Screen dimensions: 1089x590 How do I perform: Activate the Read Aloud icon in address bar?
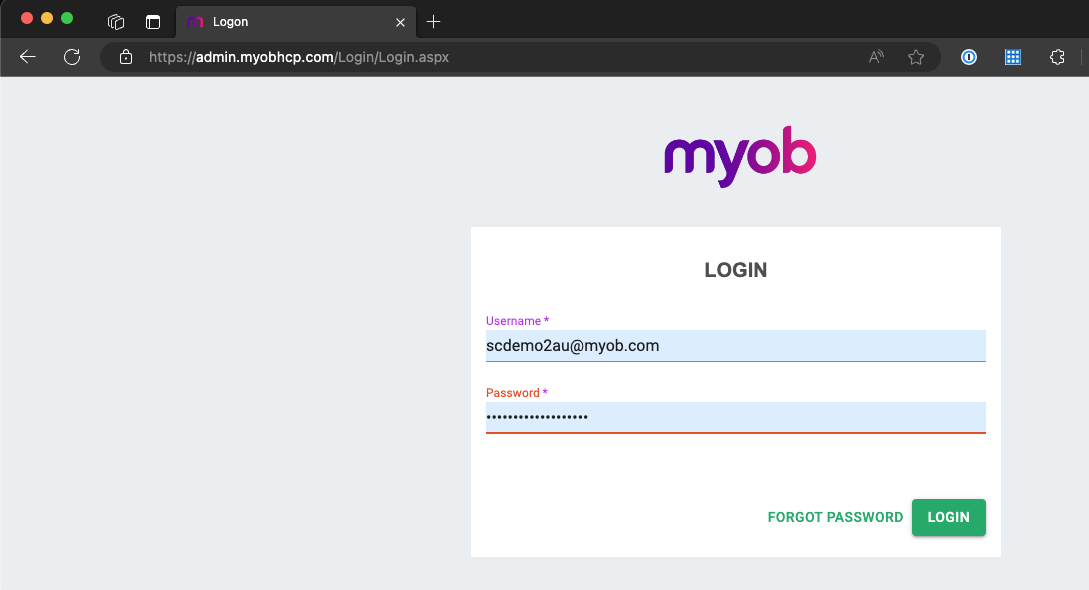click(x=875, y=57)
